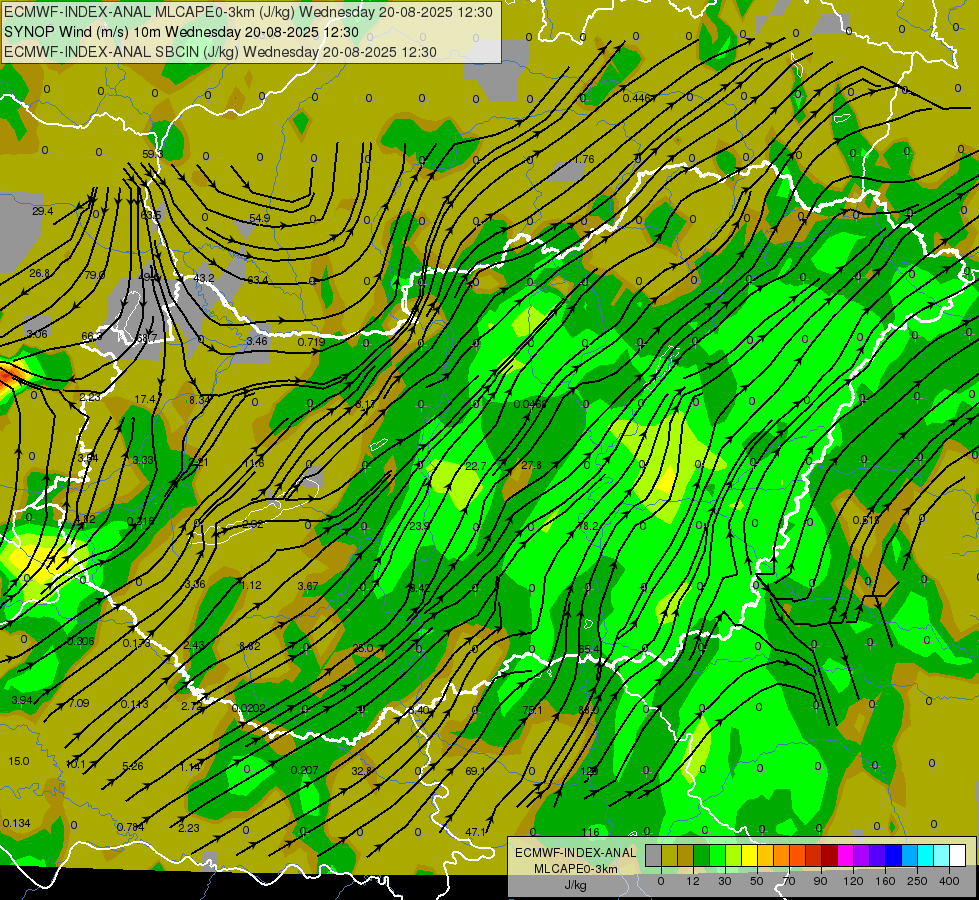Click the map value 18.2

click(x=588, y=526)
